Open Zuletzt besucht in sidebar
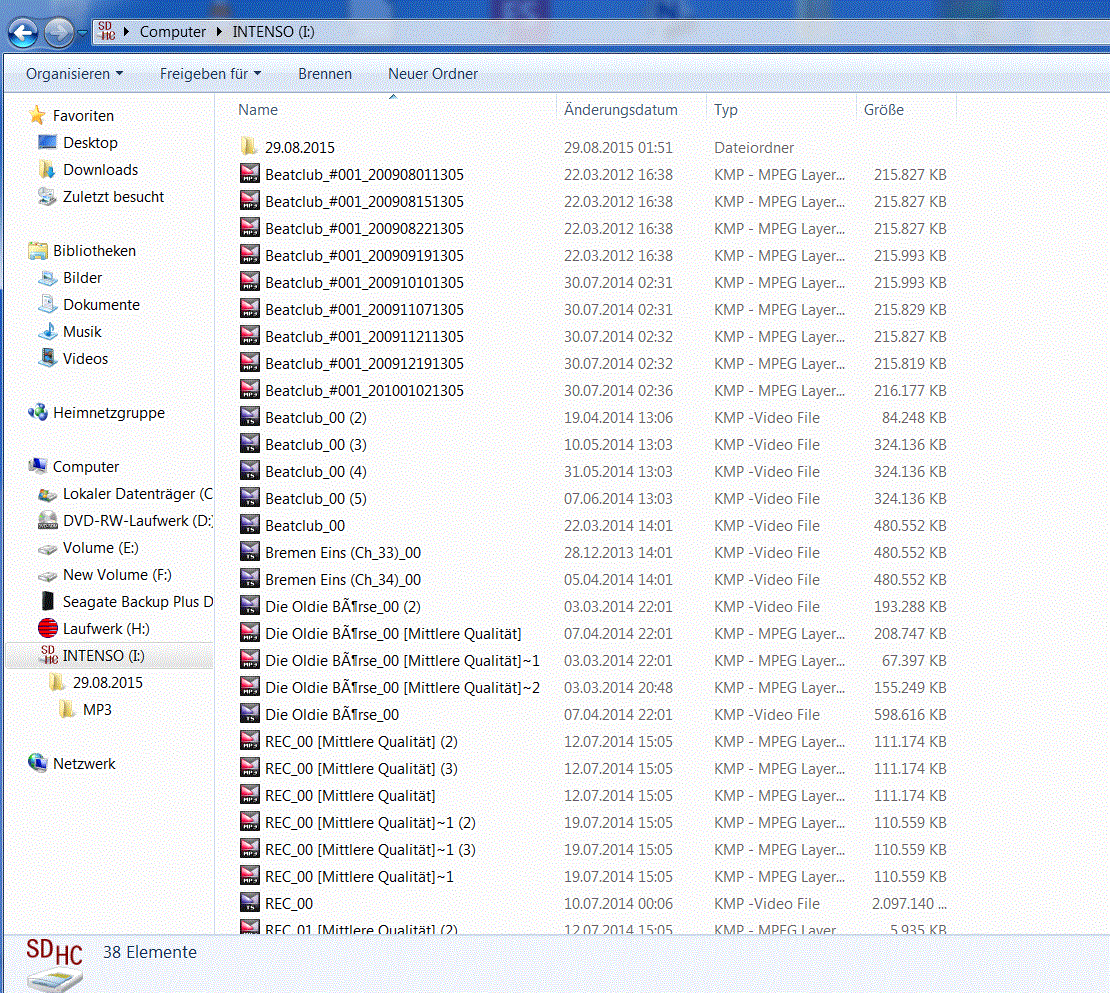 pos(113,196)
